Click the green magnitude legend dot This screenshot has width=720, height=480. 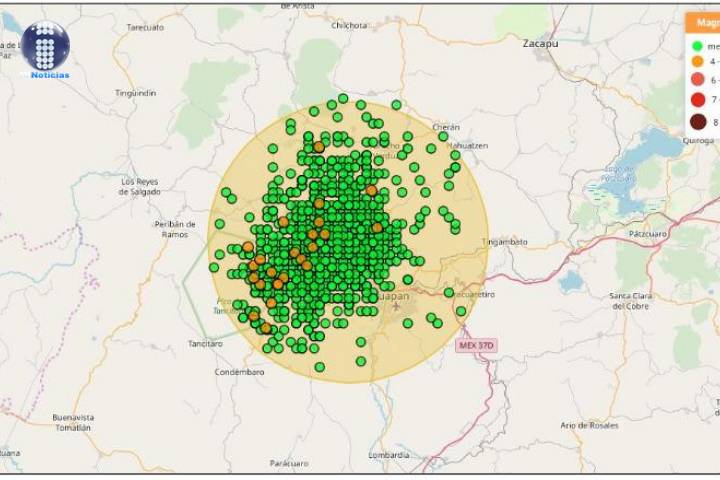pos(696,46)
